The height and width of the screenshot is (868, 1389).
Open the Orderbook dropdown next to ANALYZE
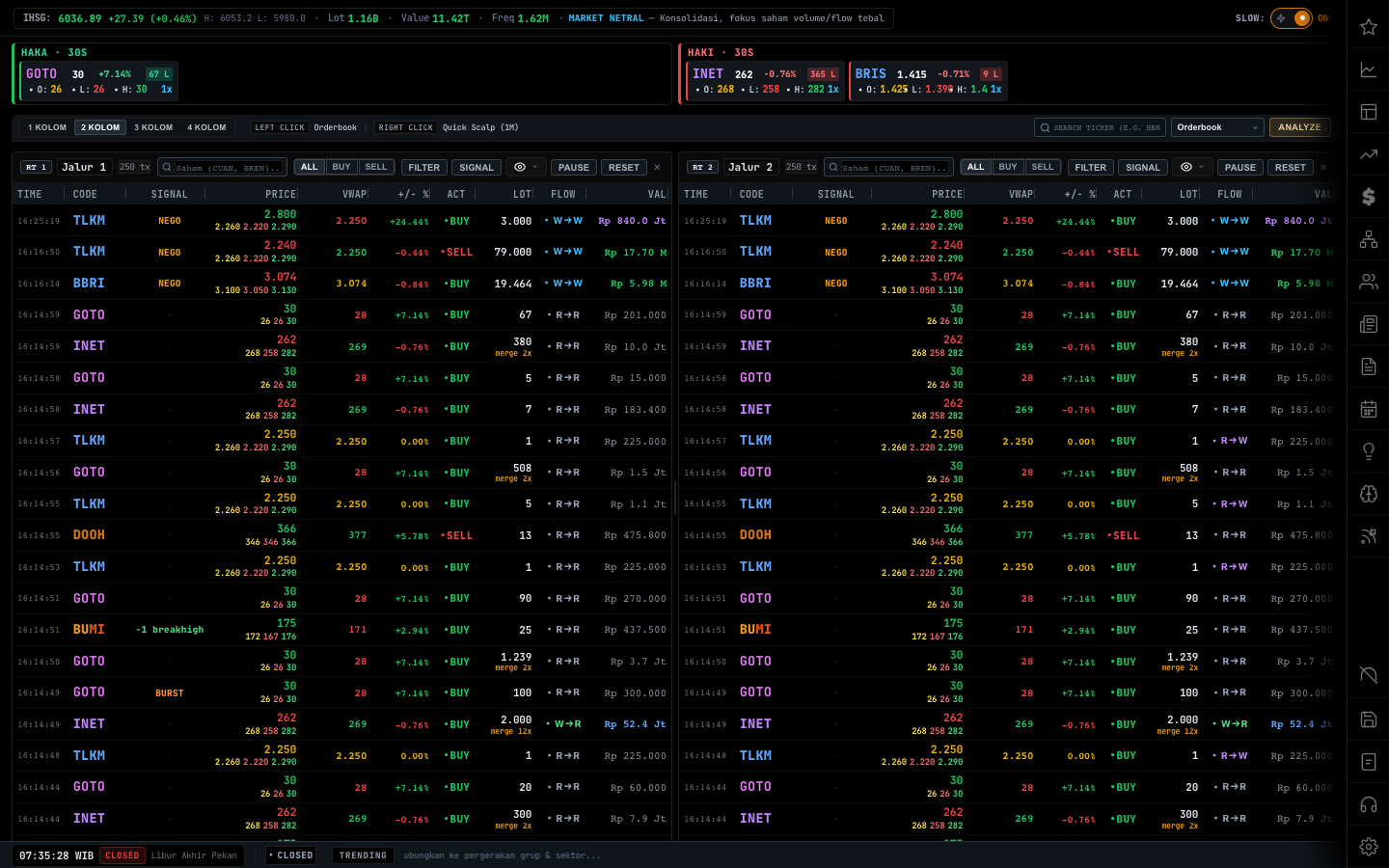coord(1216,127)
